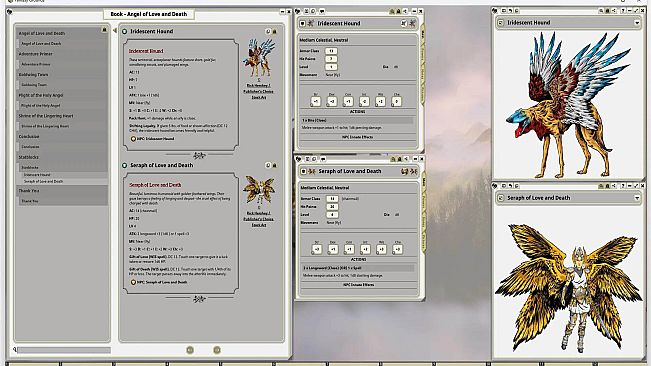Screen dimensions: 651x366
Task: Go to previous book page button
Action: coord(190,350)
